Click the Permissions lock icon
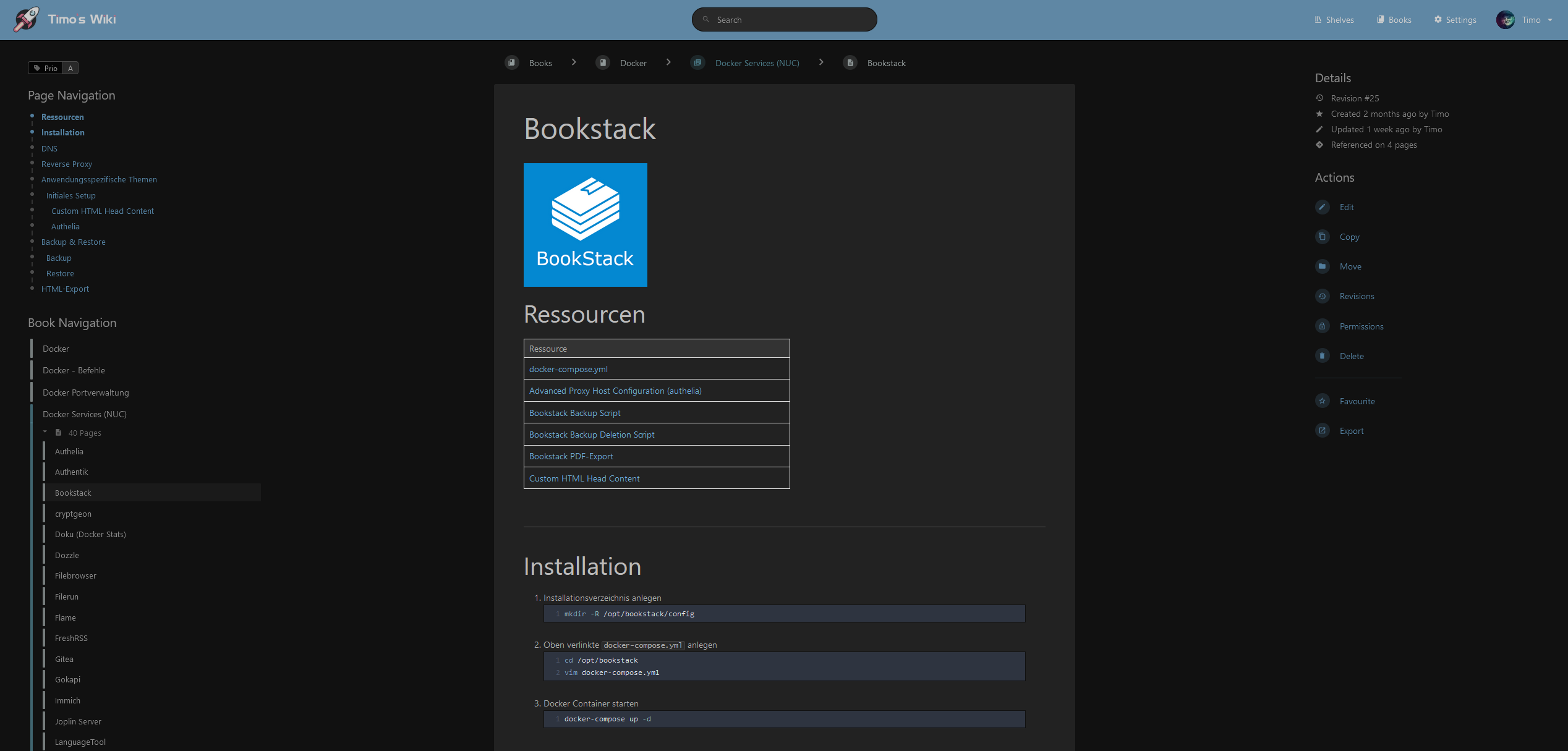The width and height of the screenshot is (1568, 751). coord(1322,326)
